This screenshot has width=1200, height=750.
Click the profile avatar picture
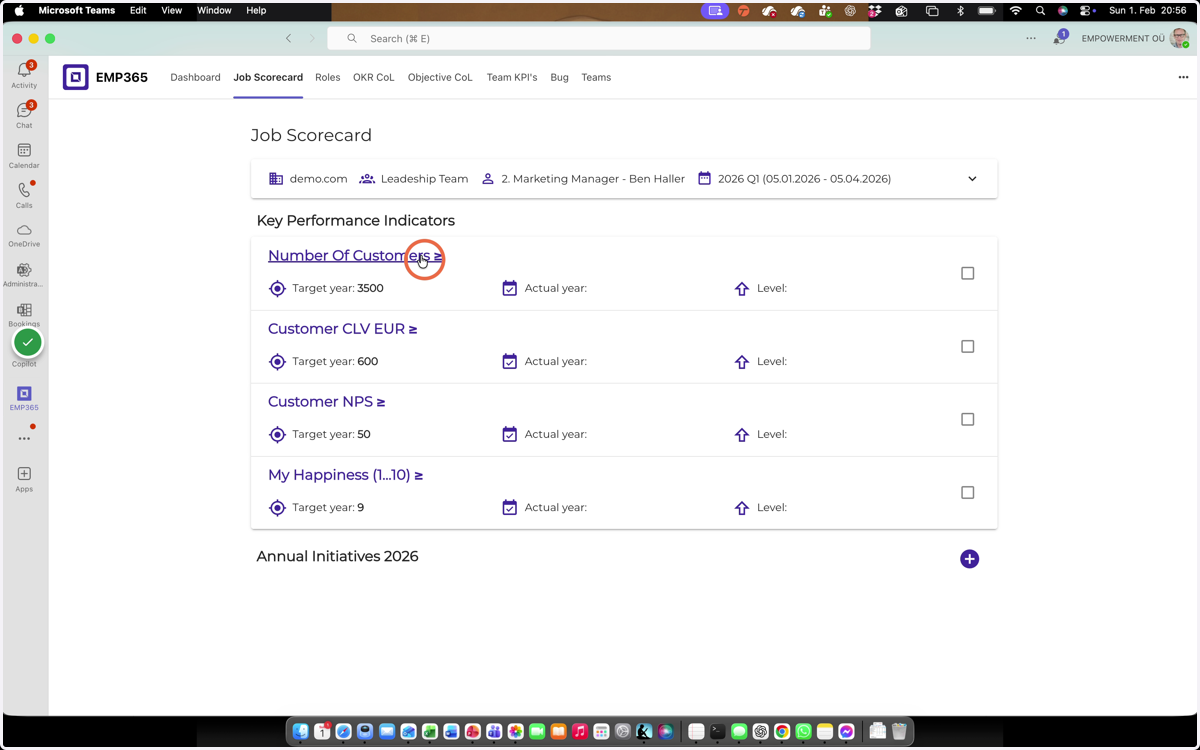click(1180, 38)
